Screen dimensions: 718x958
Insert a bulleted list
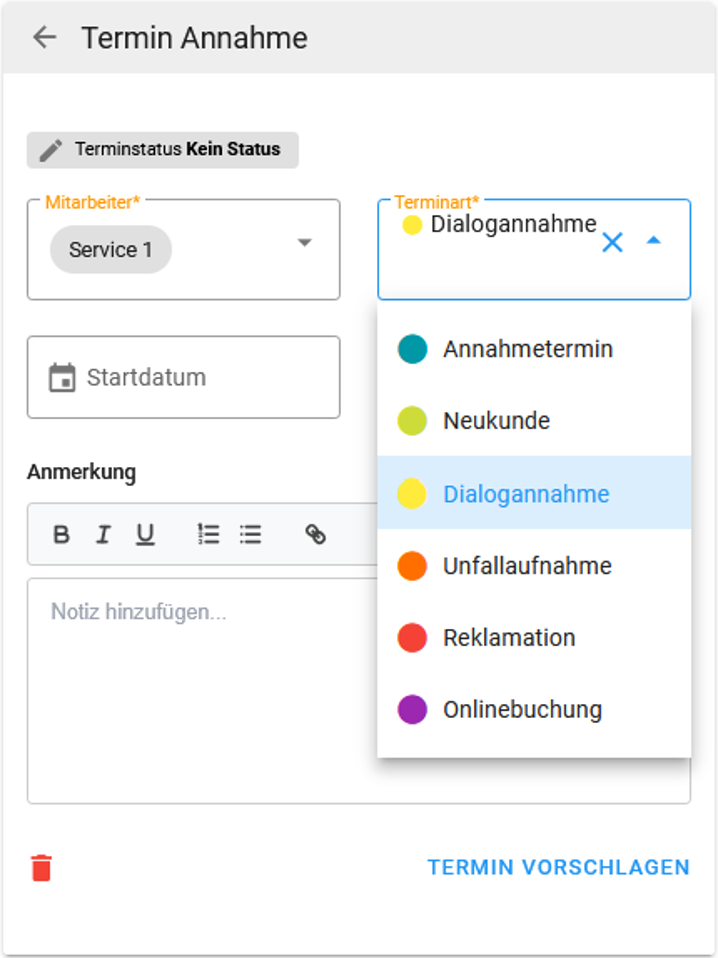[251, 535]
